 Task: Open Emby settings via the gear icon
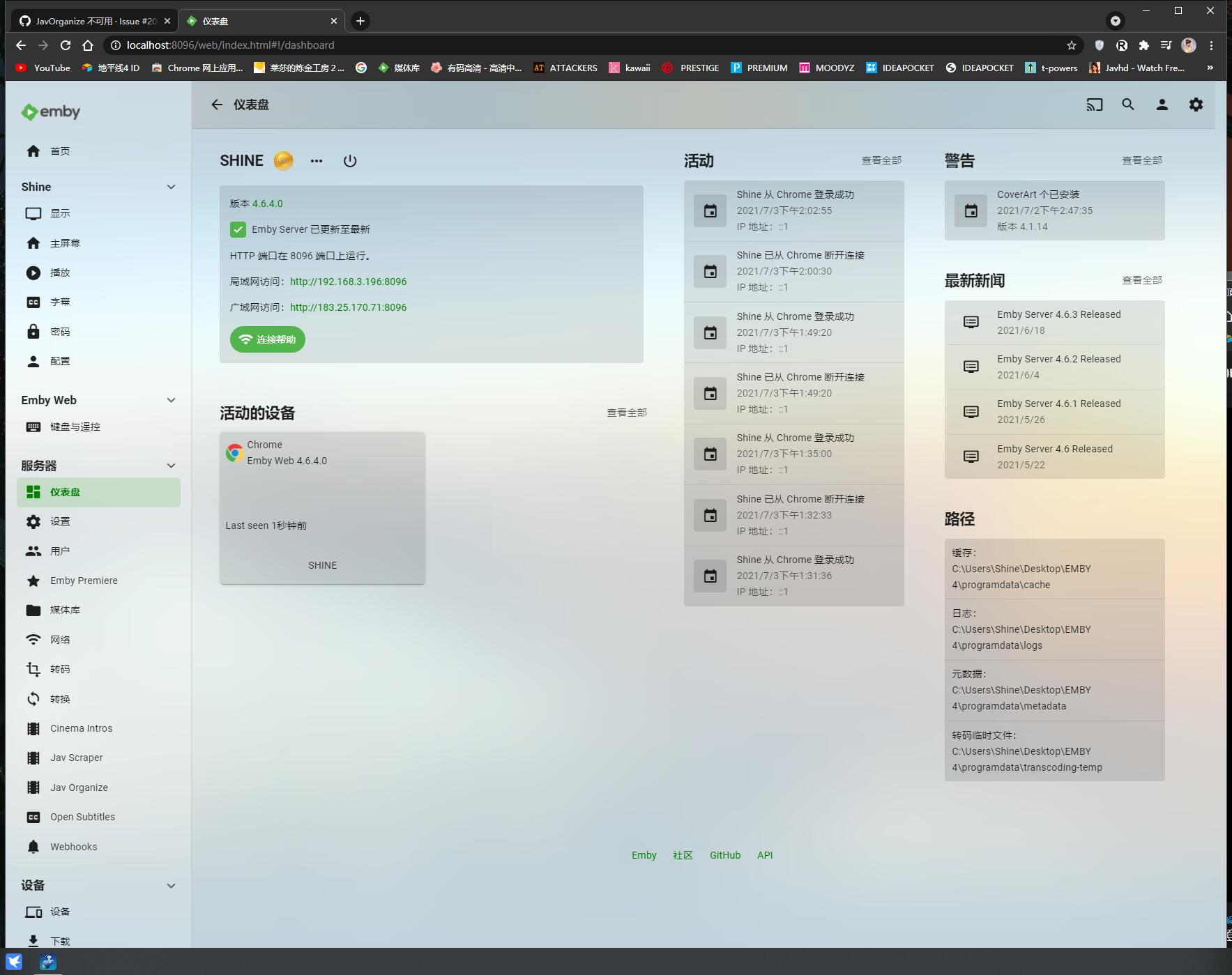coord(1196,105)
